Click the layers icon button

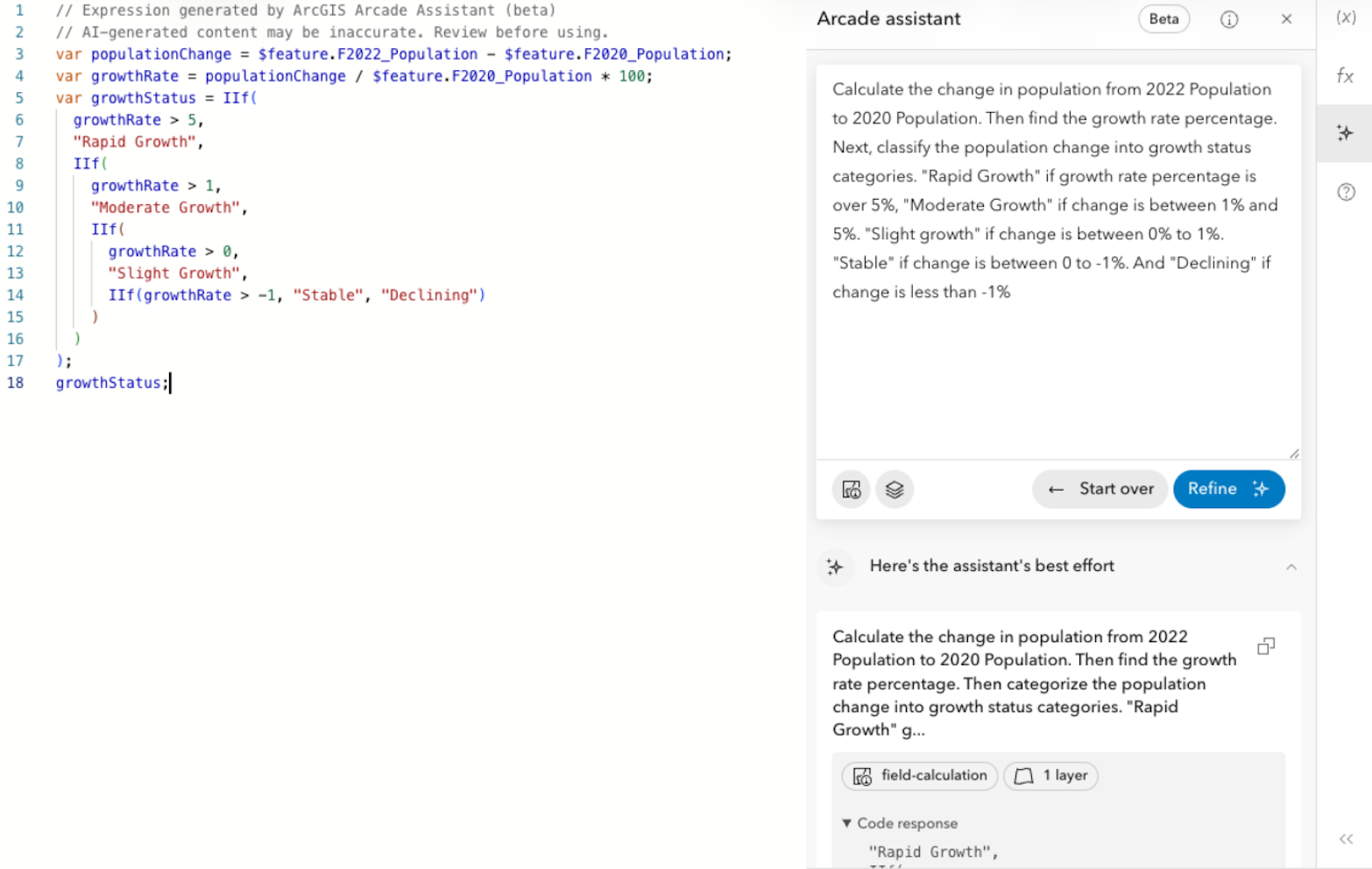(x=894, y=489)
